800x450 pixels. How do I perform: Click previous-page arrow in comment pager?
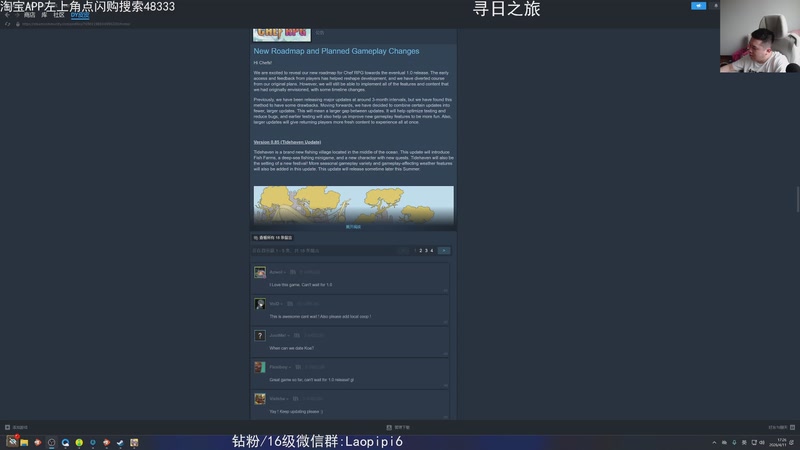point(404,251)
